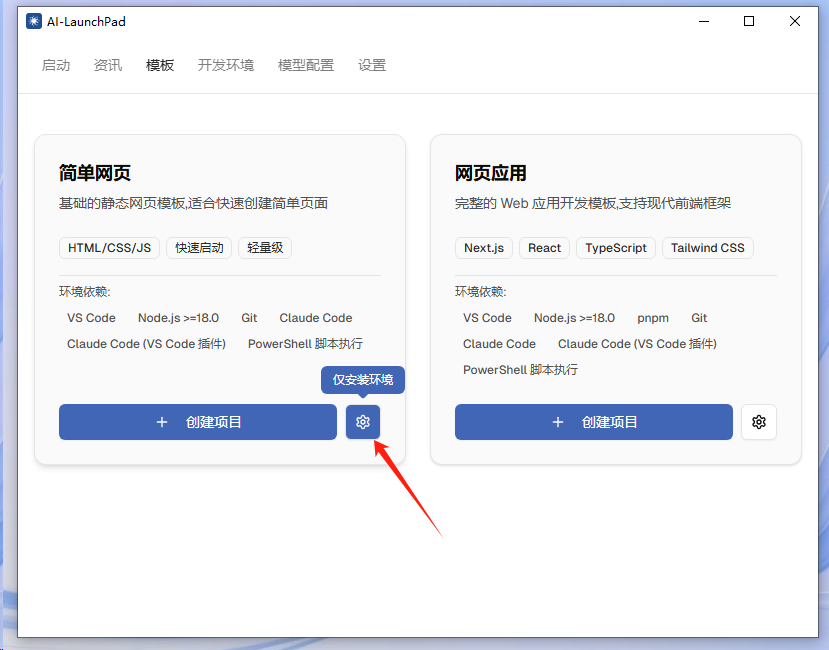Click the 仅安装环境 tooltip label
829x650 pixels.
click(363, 380)
